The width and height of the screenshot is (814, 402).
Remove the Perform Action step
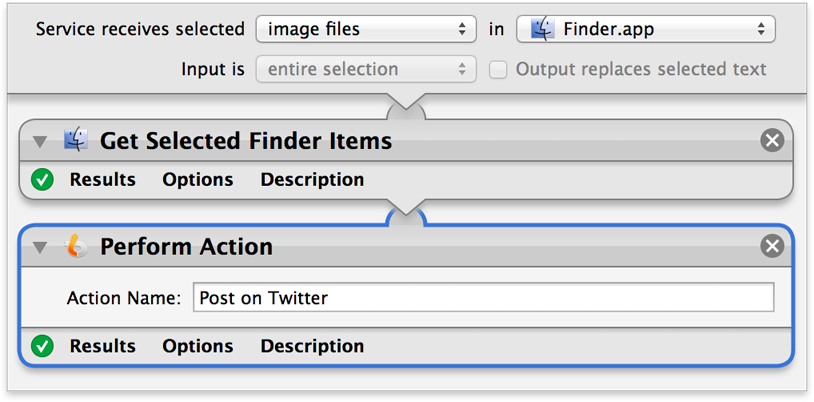[x=772, y=246]
